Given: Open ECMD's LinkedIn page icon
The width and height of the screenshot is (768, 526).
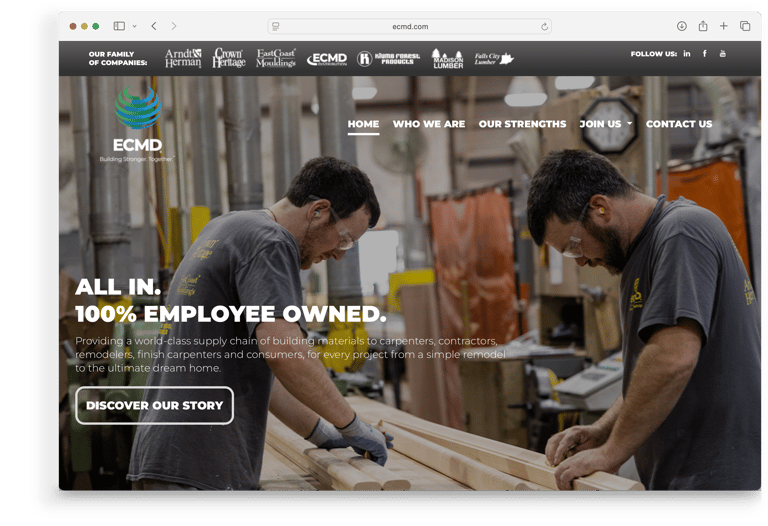Looking at the screenshot, I should (x=687, y=54).
